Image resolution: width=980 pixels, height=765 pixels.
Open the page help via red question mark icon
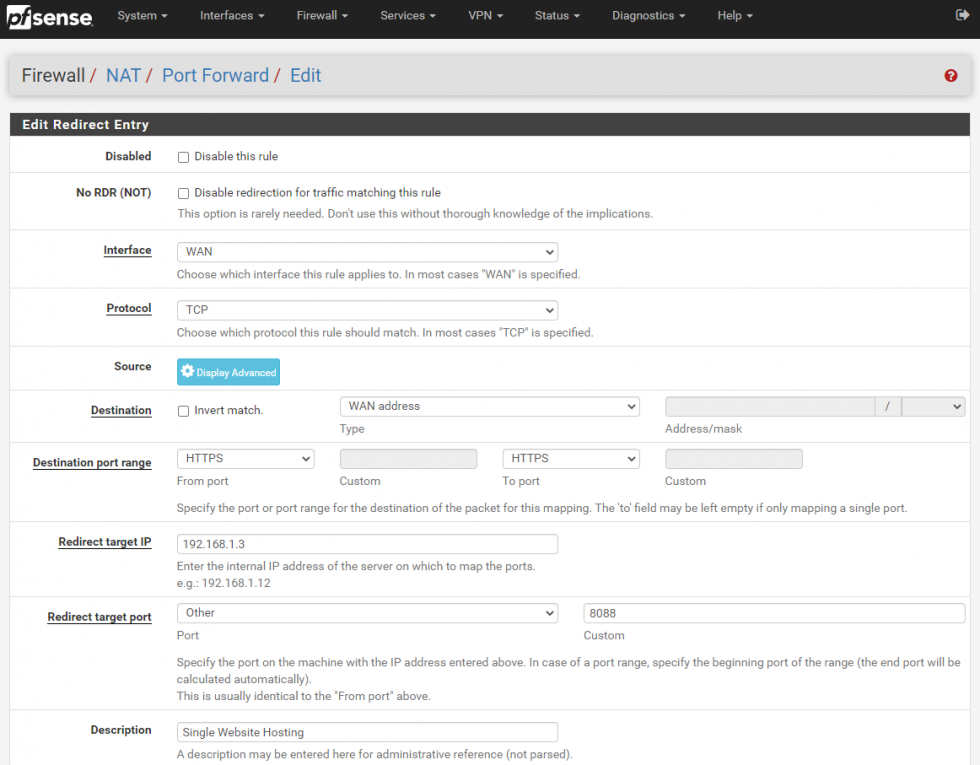[x=950, y=75]
